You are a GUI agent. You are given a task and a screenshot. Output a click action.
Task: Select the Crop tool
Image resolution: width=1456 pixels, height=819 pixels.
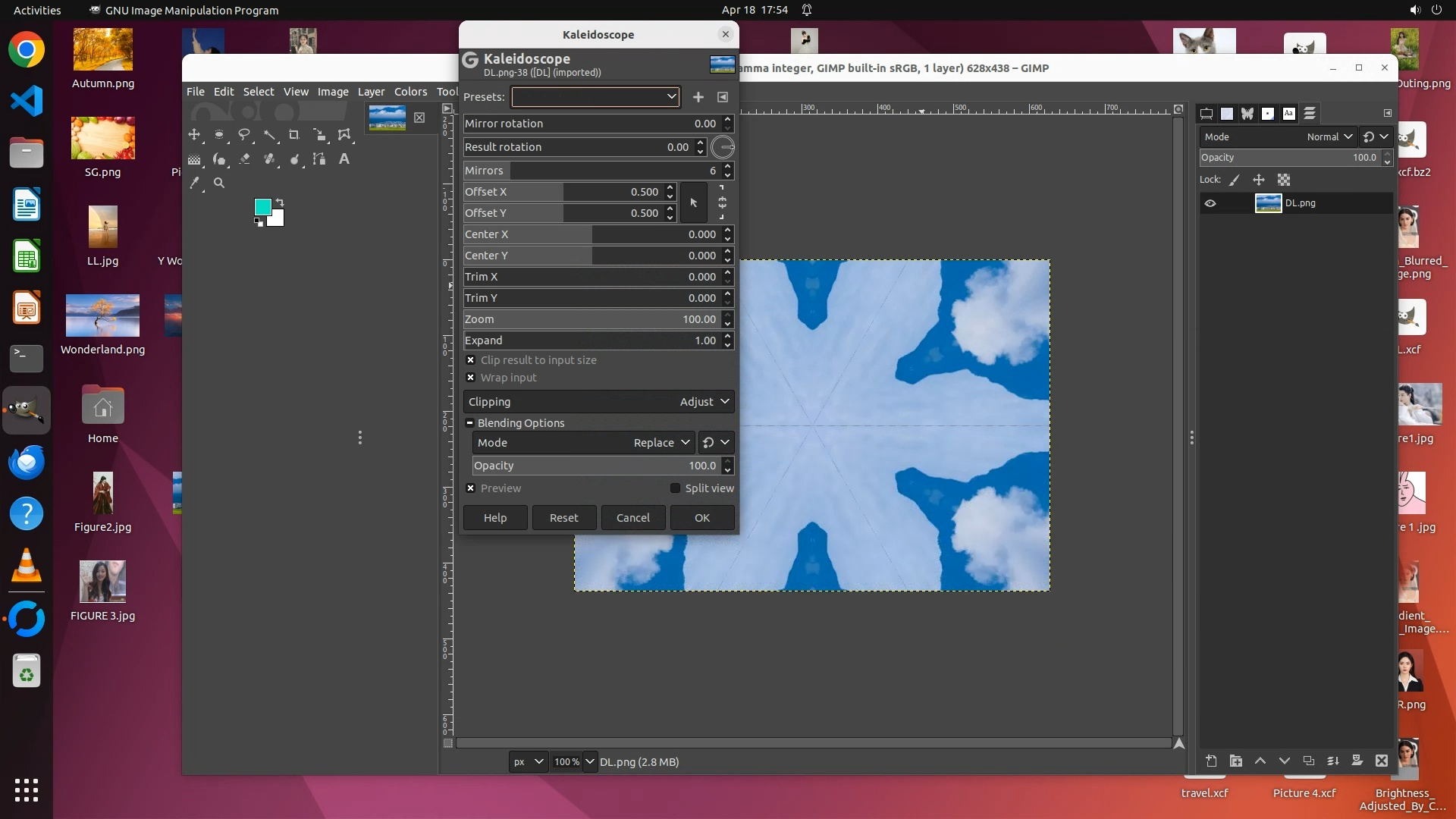pyautogui.click(x=294, y=135)
